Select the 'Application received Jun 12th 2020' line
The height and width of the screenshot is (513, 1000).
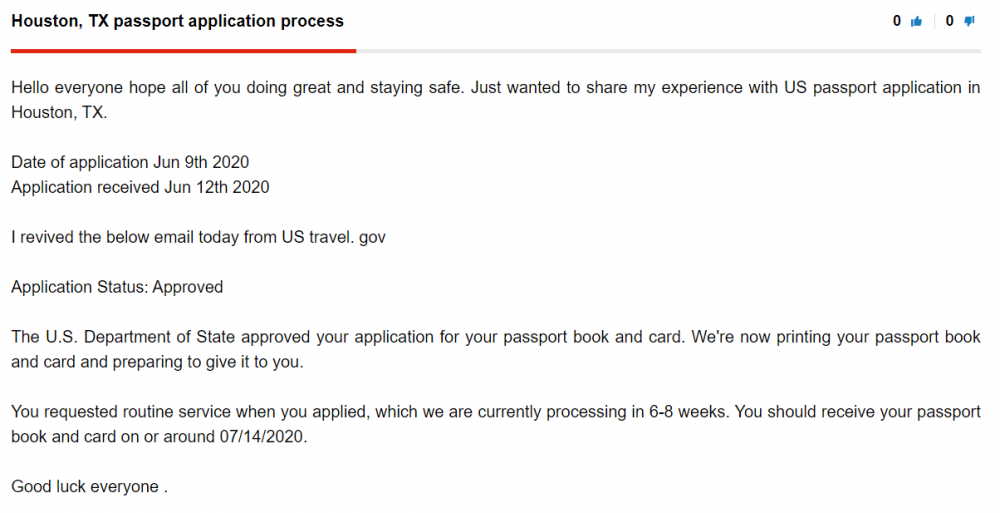pos(140,187)
